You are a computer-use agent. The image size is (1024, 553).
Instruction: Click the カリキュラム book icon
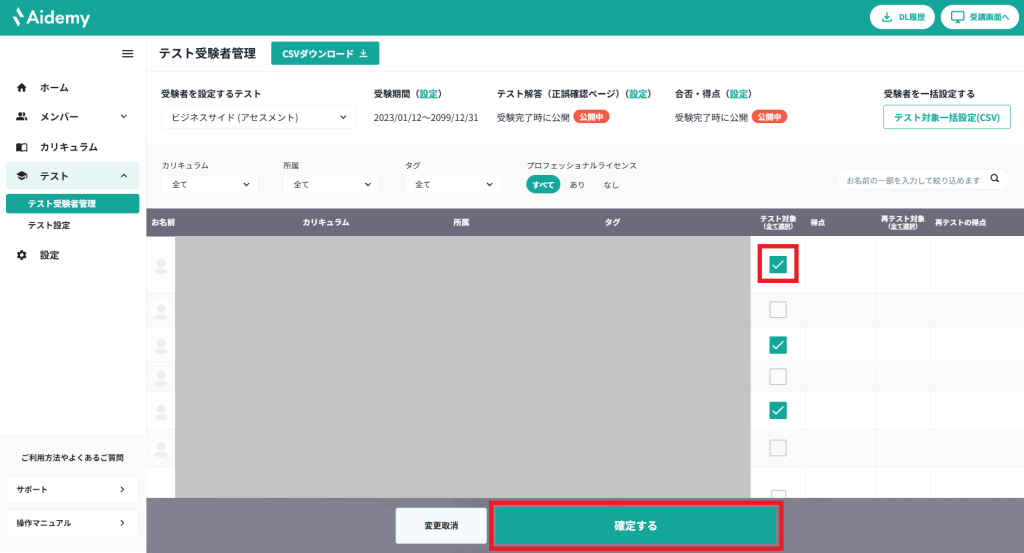click(x=22, y=147)
